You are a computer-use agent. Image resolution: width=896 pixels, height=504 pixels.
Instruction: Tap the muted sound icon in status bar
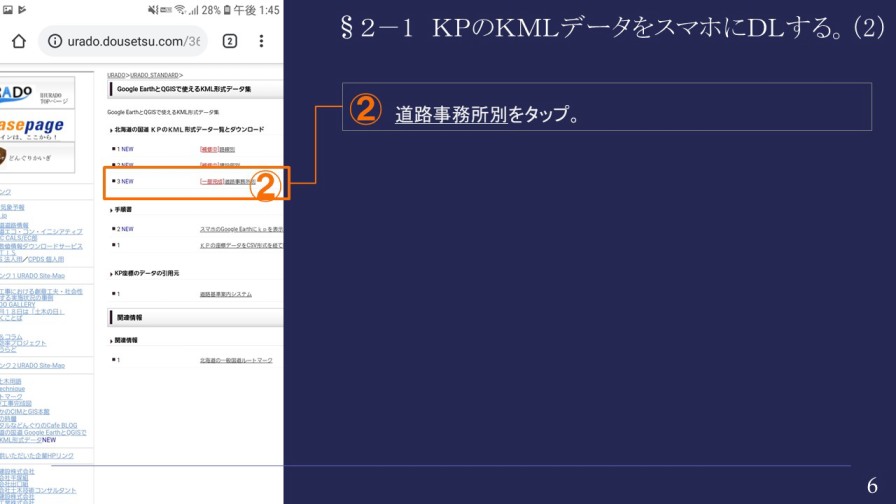[153, 10]
